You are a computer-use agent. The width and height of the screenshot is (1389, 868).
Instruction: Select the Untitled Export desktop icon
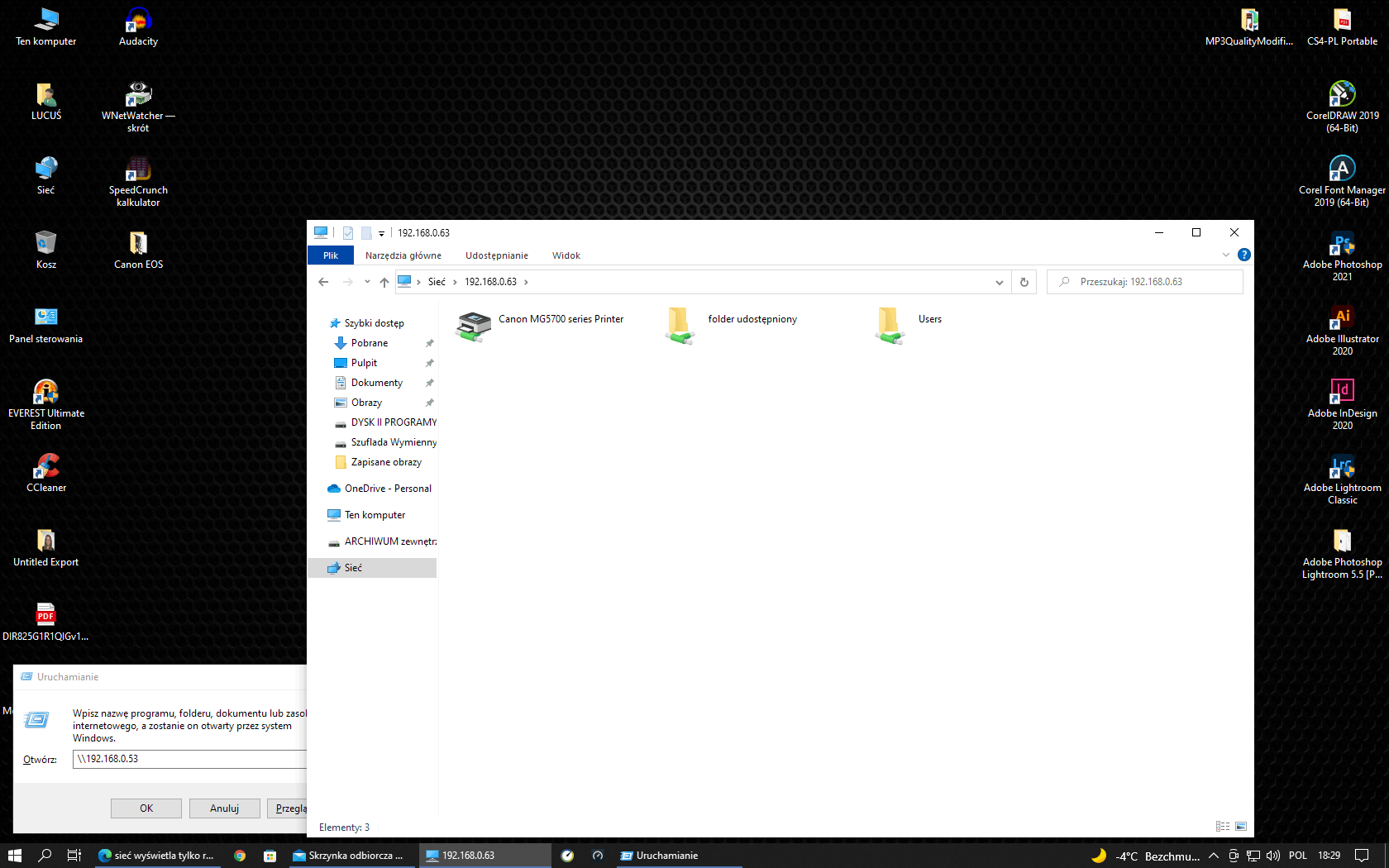click(46, 548)
